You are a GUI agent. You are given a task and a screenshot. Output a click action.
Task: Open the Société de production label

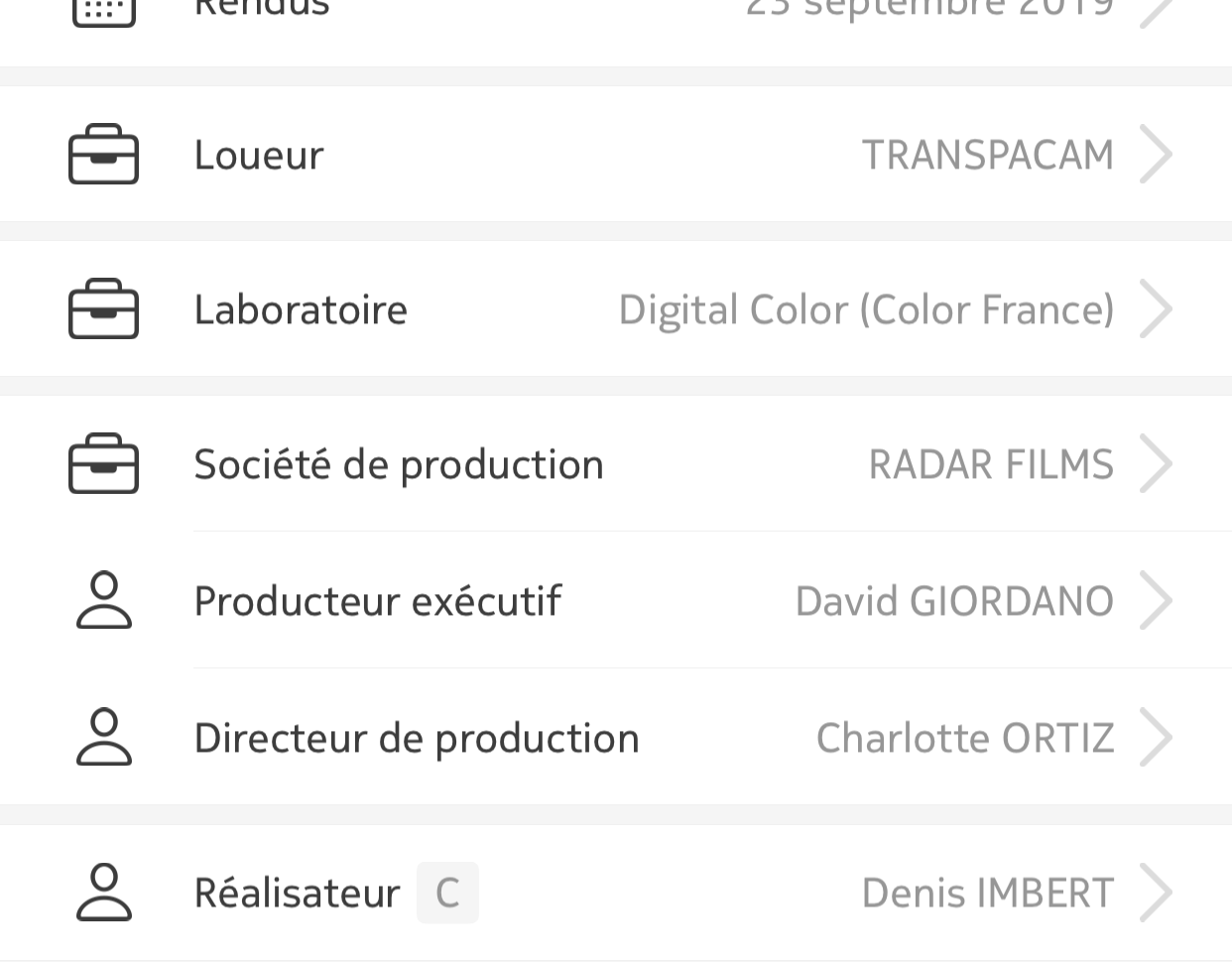[x=399, y=465]
